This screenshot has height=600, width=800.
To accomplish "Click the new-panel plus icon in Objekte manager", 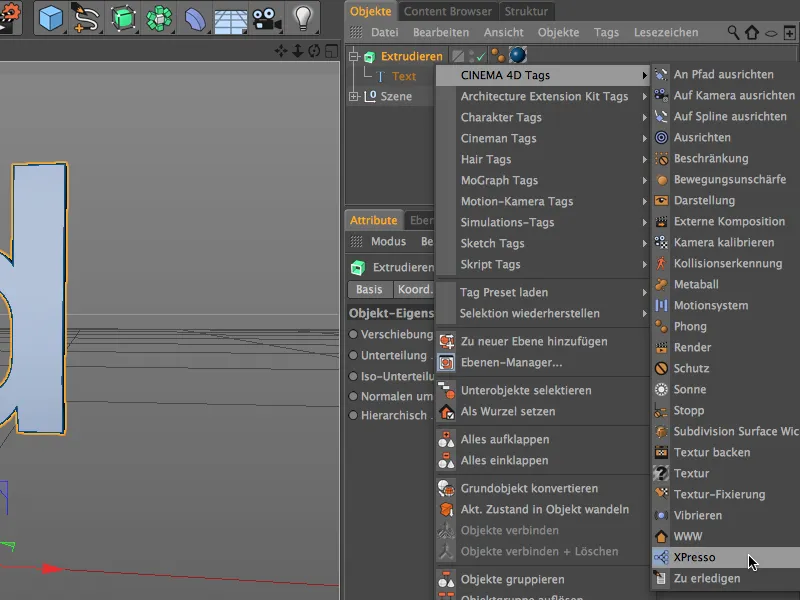I will 789,33.
